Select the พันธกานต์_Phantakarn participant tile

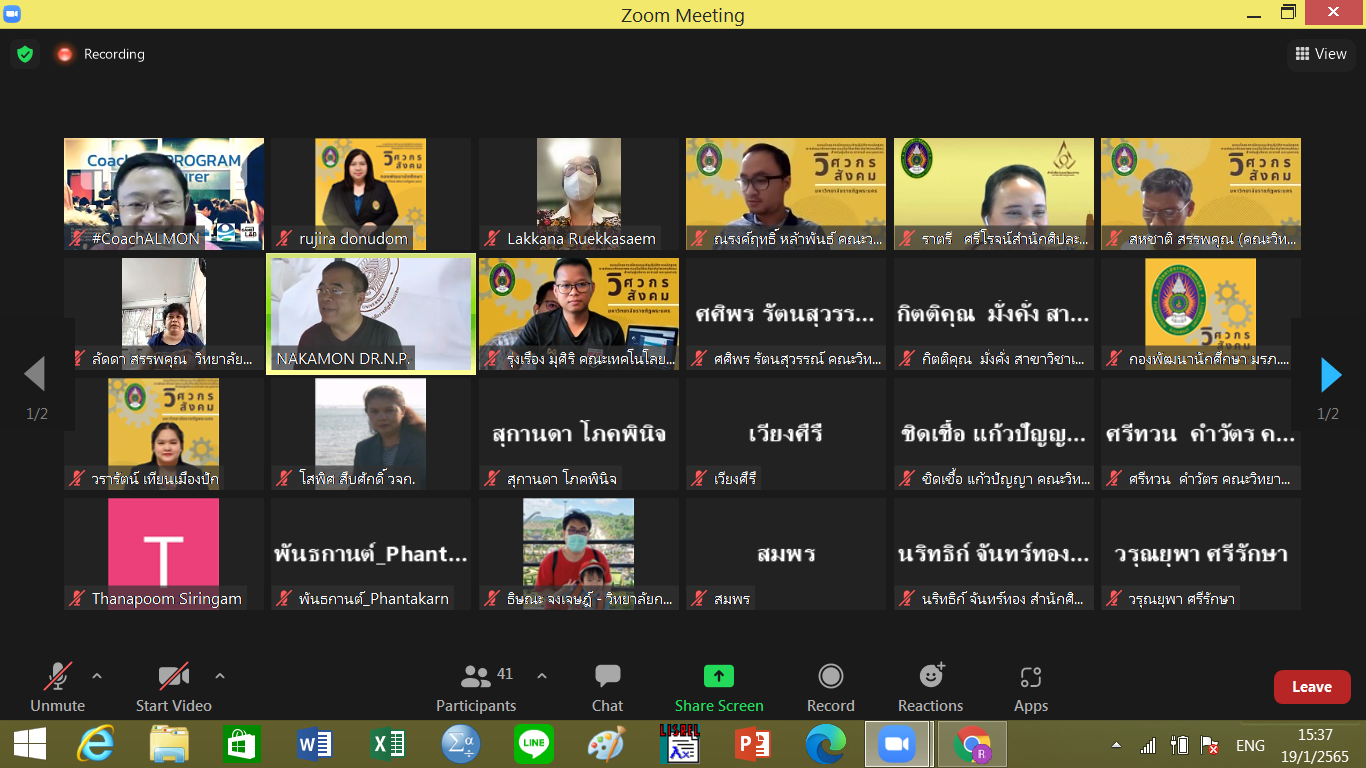(371, 554)
